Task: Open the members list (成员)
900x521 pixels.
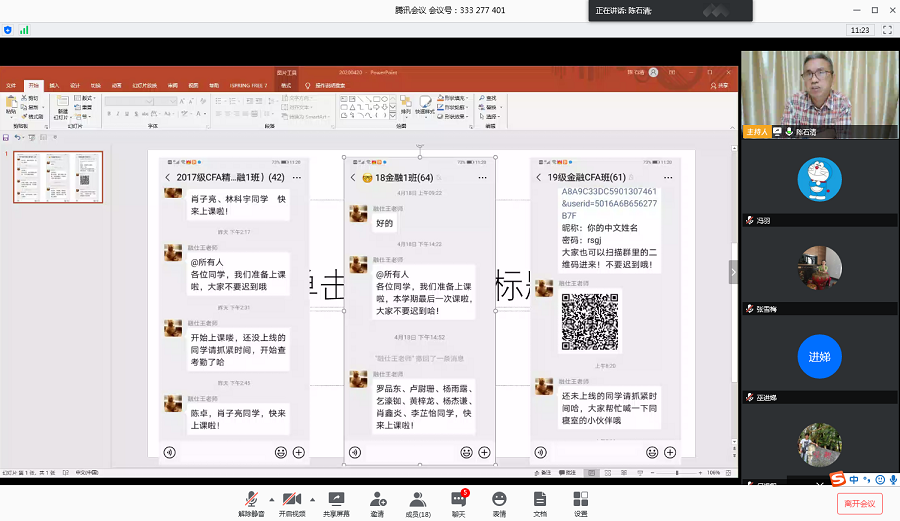Action: click(x=418, y=499)
